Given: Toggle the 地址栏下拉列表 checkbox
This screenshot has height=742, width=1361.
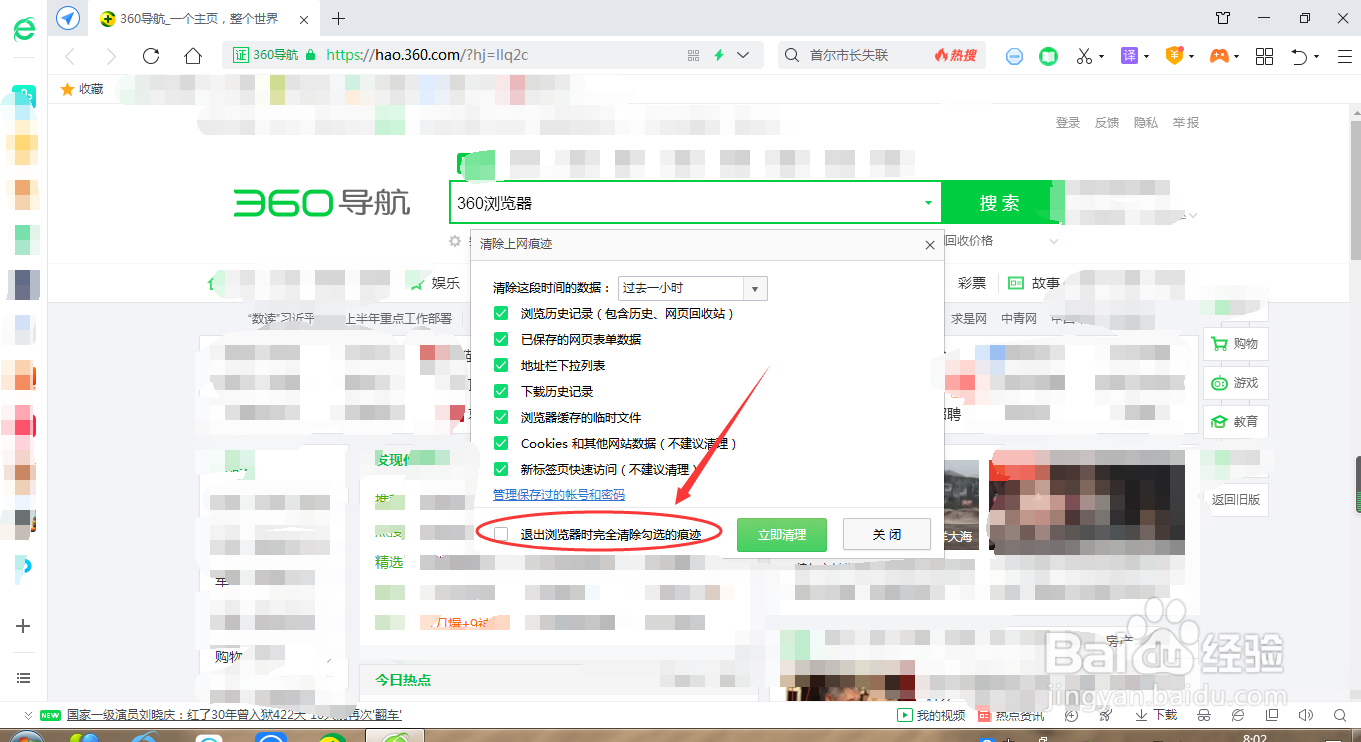Looking at the screenshot, I should [501, 365].
